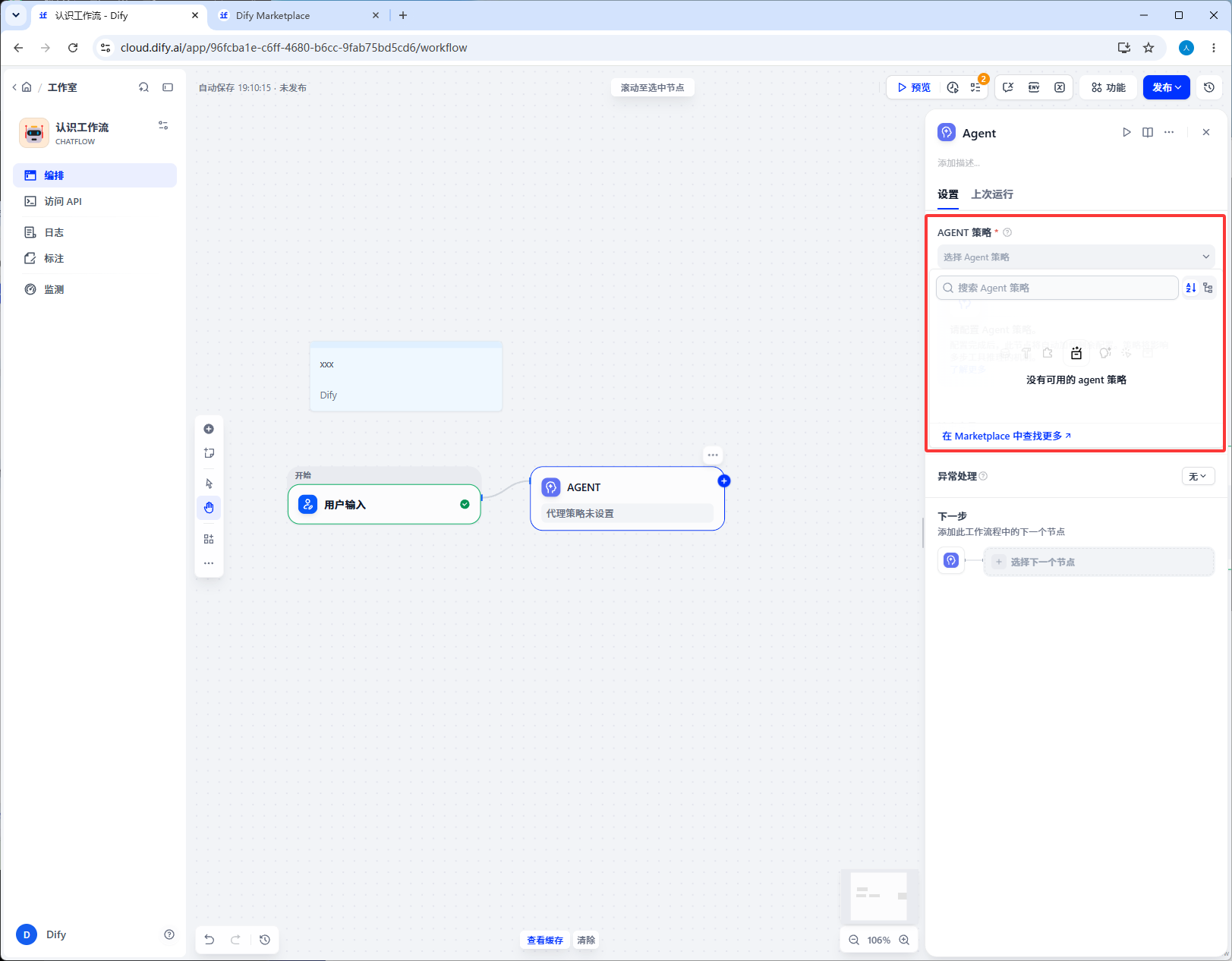Select the pointer mode tool
The height and width of the screenshot is (961, 1232).
point(209,484)
